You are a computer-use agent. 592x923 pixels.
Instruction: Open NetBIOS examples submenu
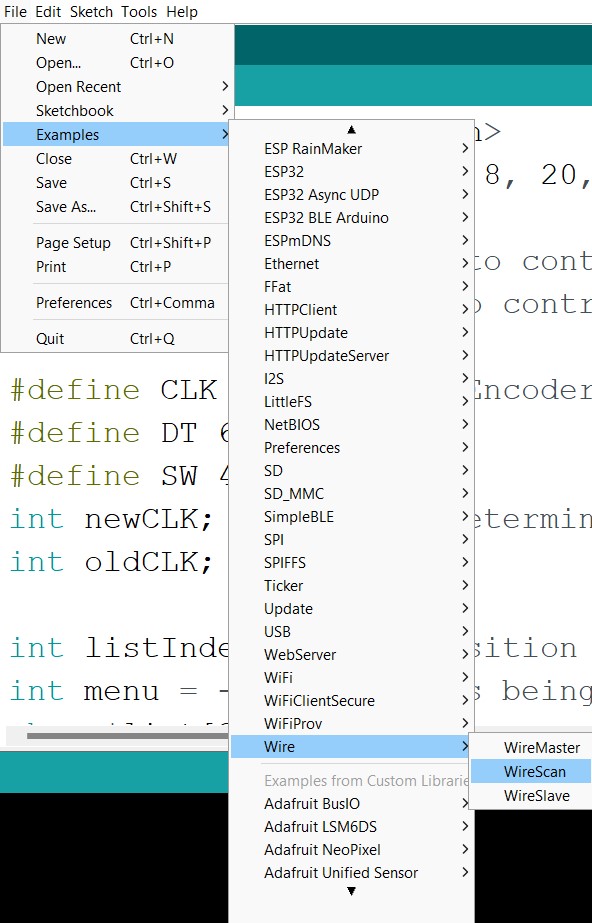point(351,424)
